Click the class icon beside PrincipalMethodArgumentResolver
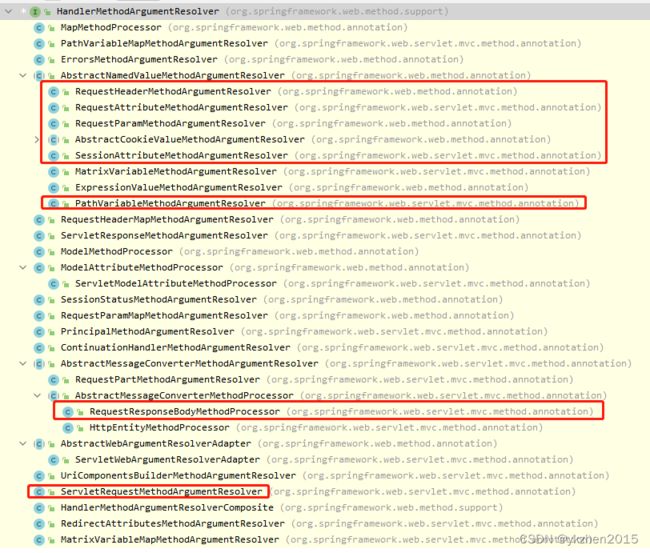The height and width of the screenshot is (553, 650). pyautogui.click(x=39, y=332)
